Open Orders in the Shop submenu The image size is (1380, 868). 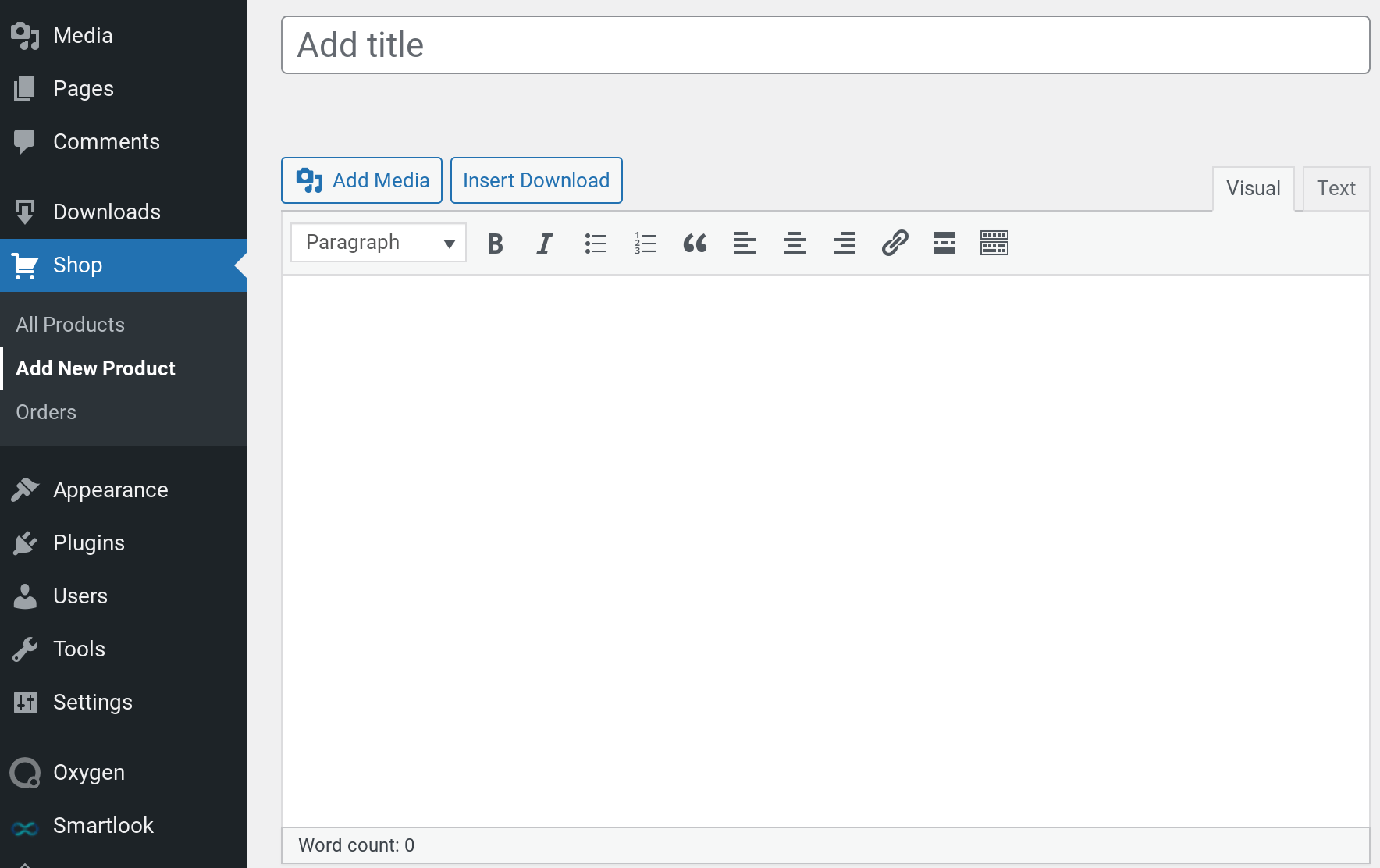tap(46, 412)
